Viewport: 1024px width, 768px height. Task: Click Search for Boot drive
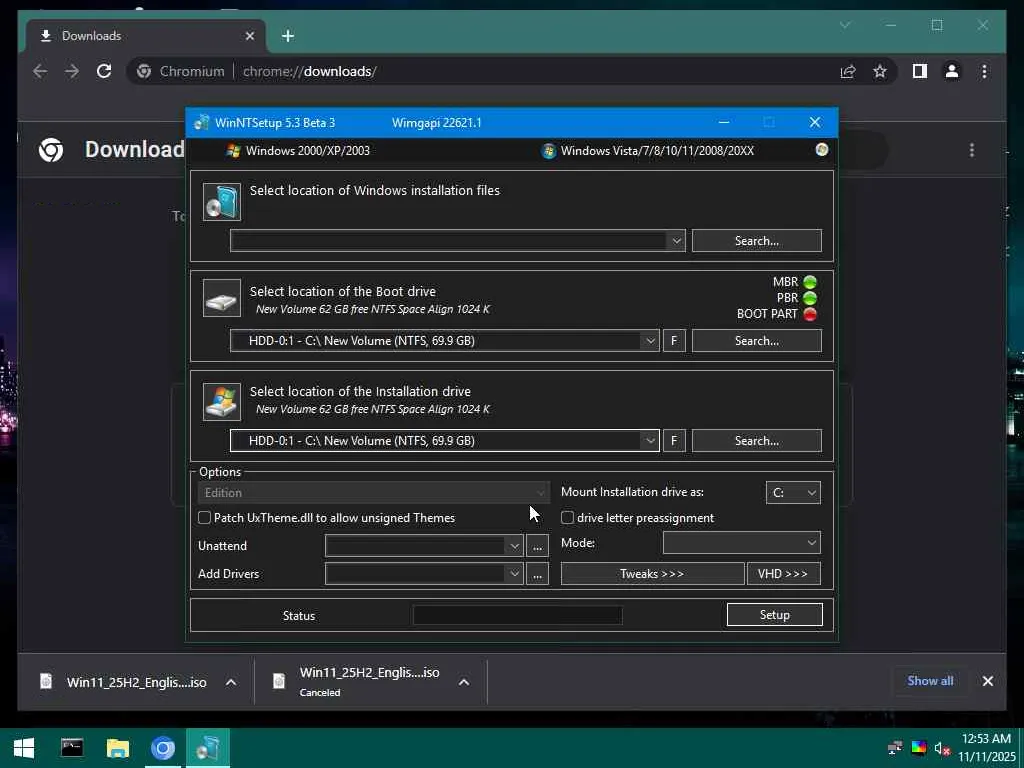coord(757,340)
